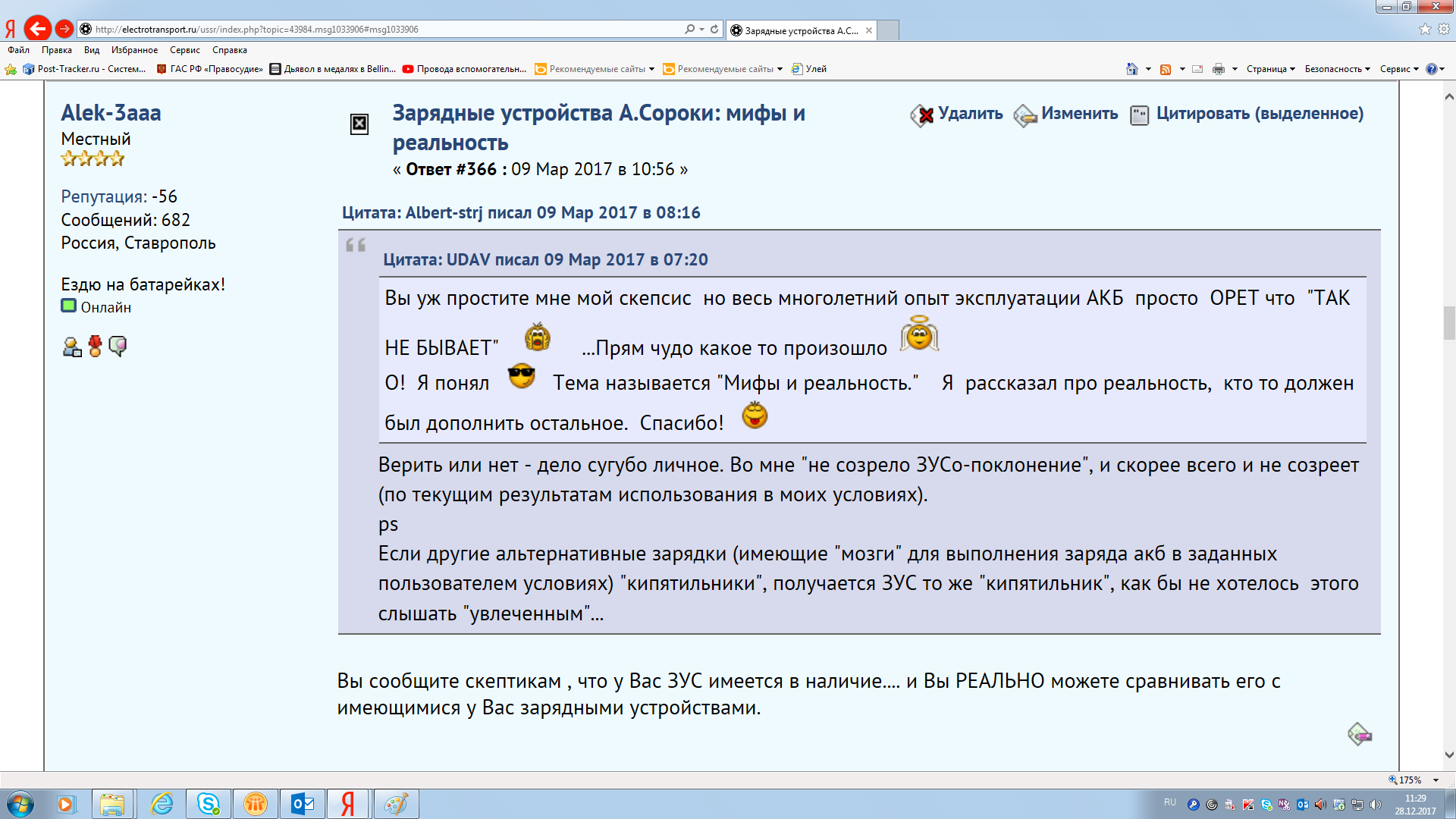Image resolution: width=1456 pixels, height=819 pixels.
Task: Click the browser Back arrow button
Action: tap(38, 29)
